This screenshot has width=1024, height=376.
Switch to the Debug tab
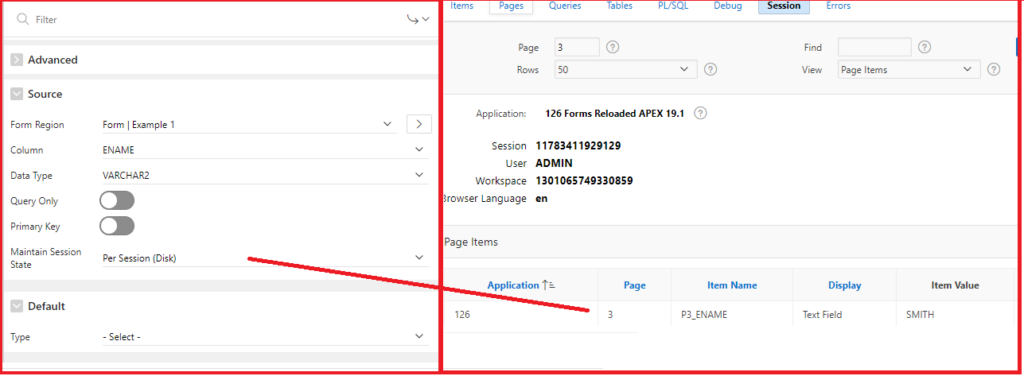[728, 6]
